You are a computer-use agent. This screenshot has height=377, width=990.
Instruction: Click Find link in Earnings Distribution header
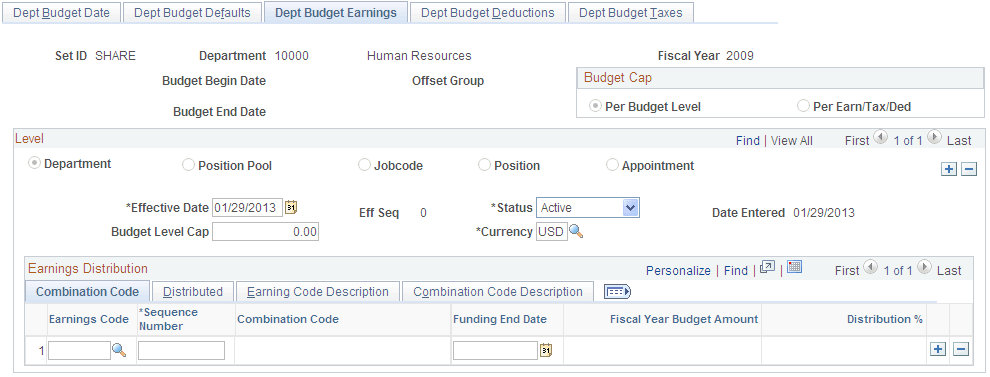pyautogui.click(x=736, y=270)
